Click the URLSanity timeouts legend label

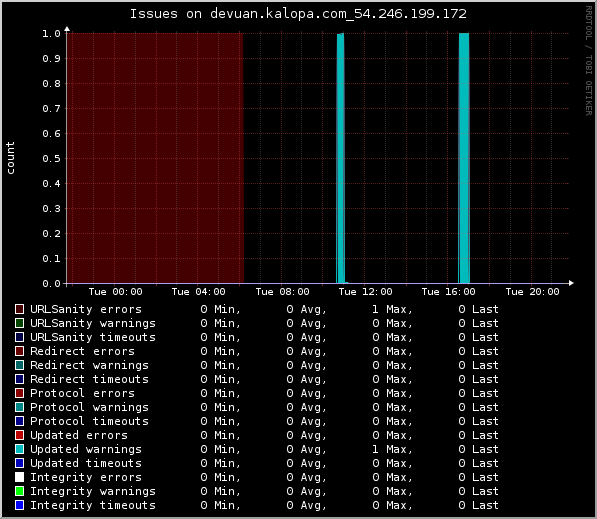tap(93, 337)
